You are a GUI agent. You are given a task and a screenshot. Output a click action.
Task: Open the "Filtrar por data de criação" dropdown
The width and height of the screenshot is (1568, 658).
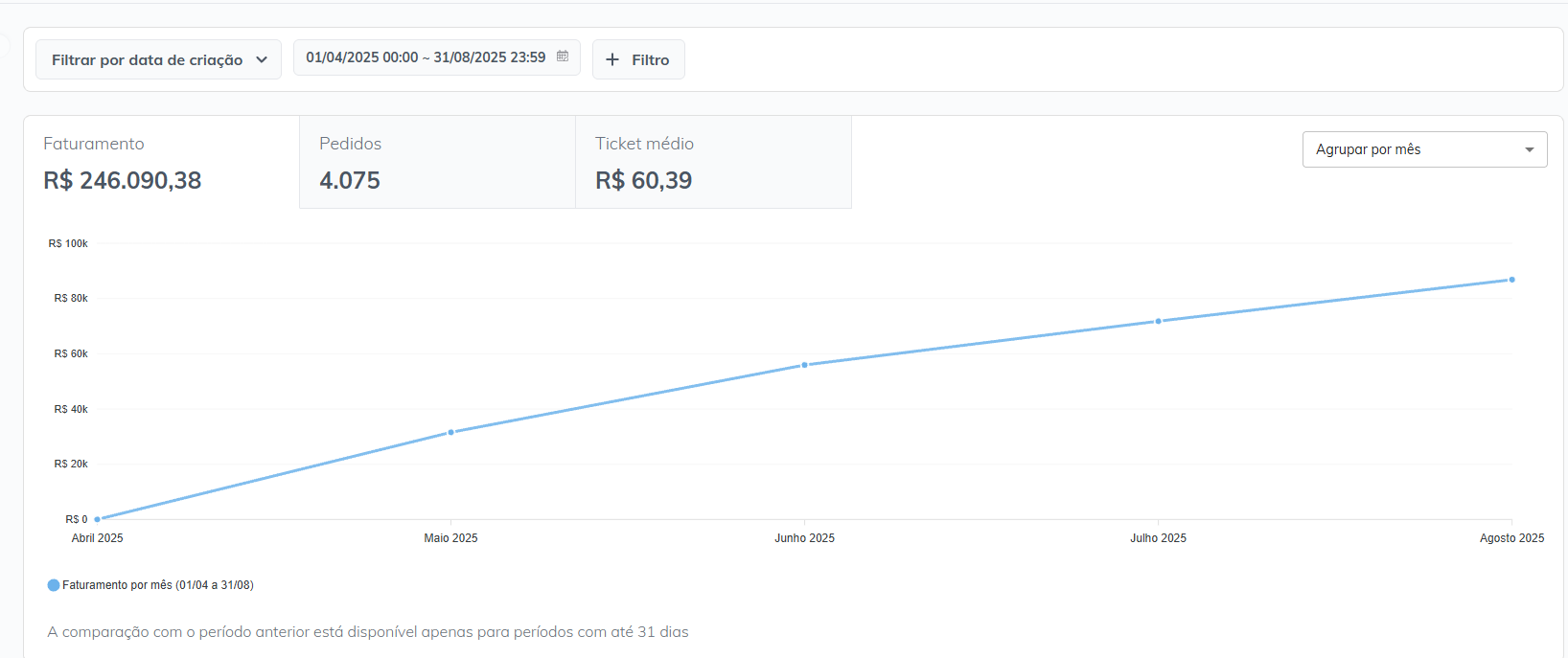[x=158, y=59]
